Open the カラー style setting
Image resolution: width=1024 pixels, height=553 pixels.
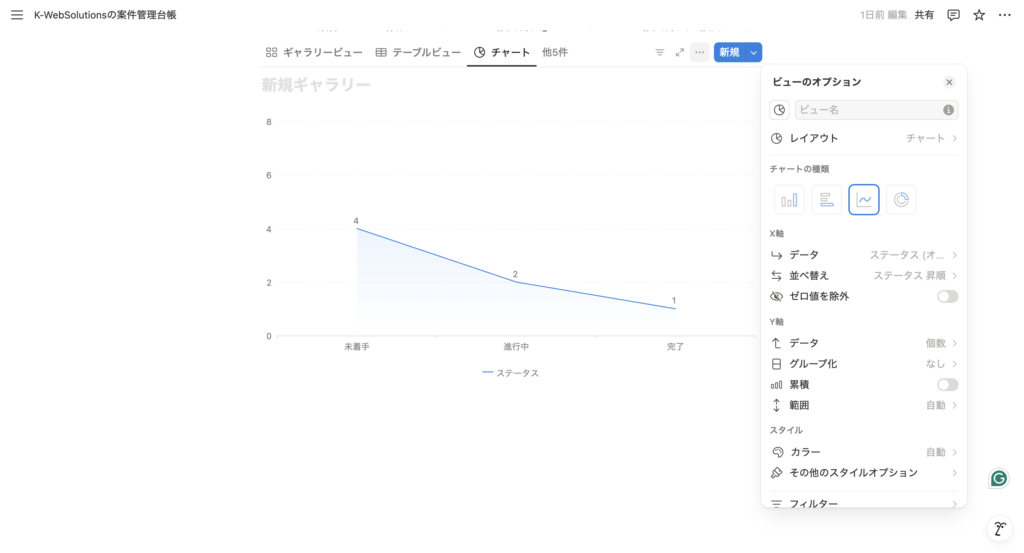click(864, 452)
